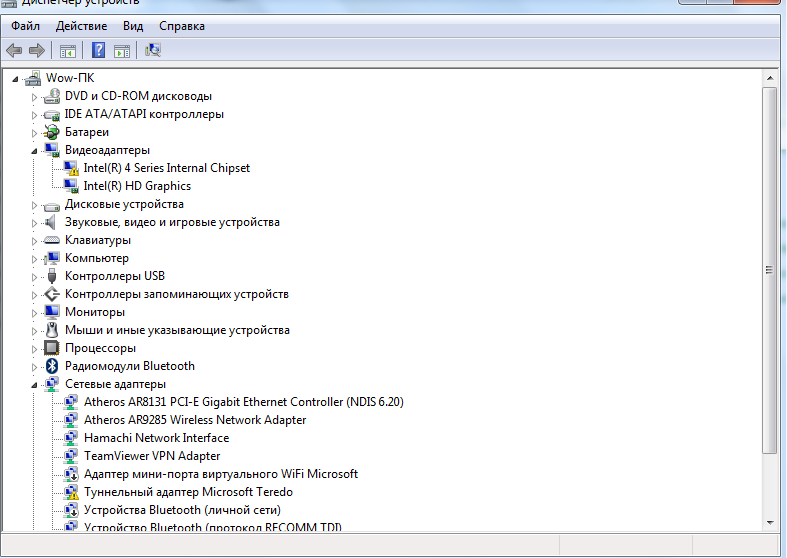Click the Компьютер category icon
The image size is (787, 558).
click(52, 258)
